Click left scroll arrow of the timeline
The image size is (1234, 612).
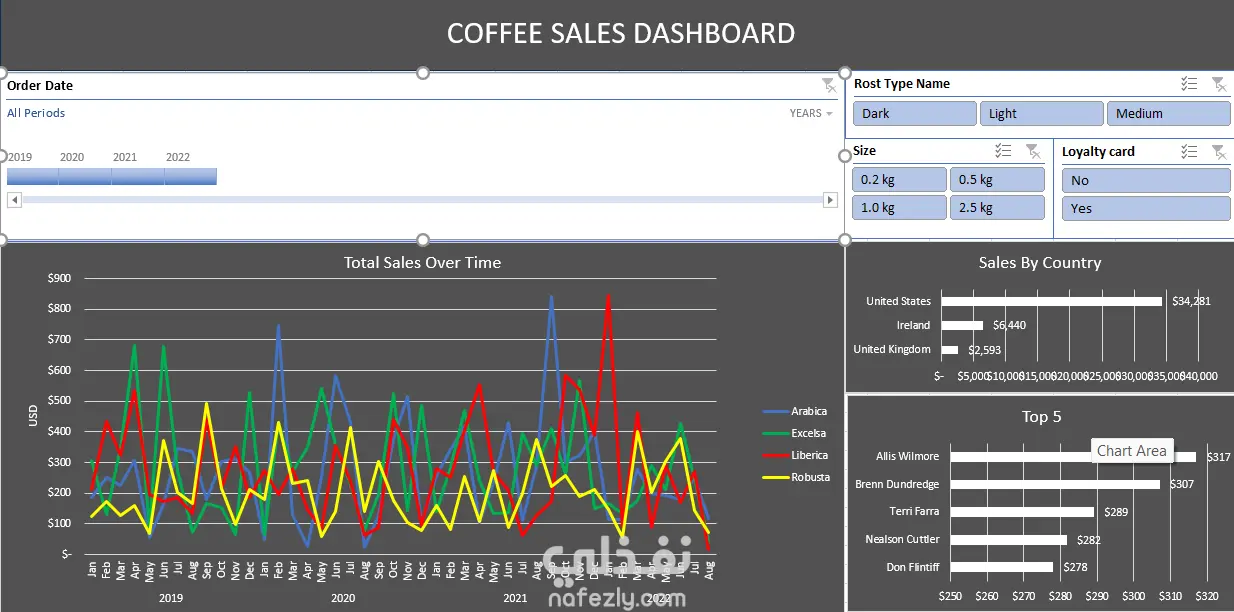point(14,200)
